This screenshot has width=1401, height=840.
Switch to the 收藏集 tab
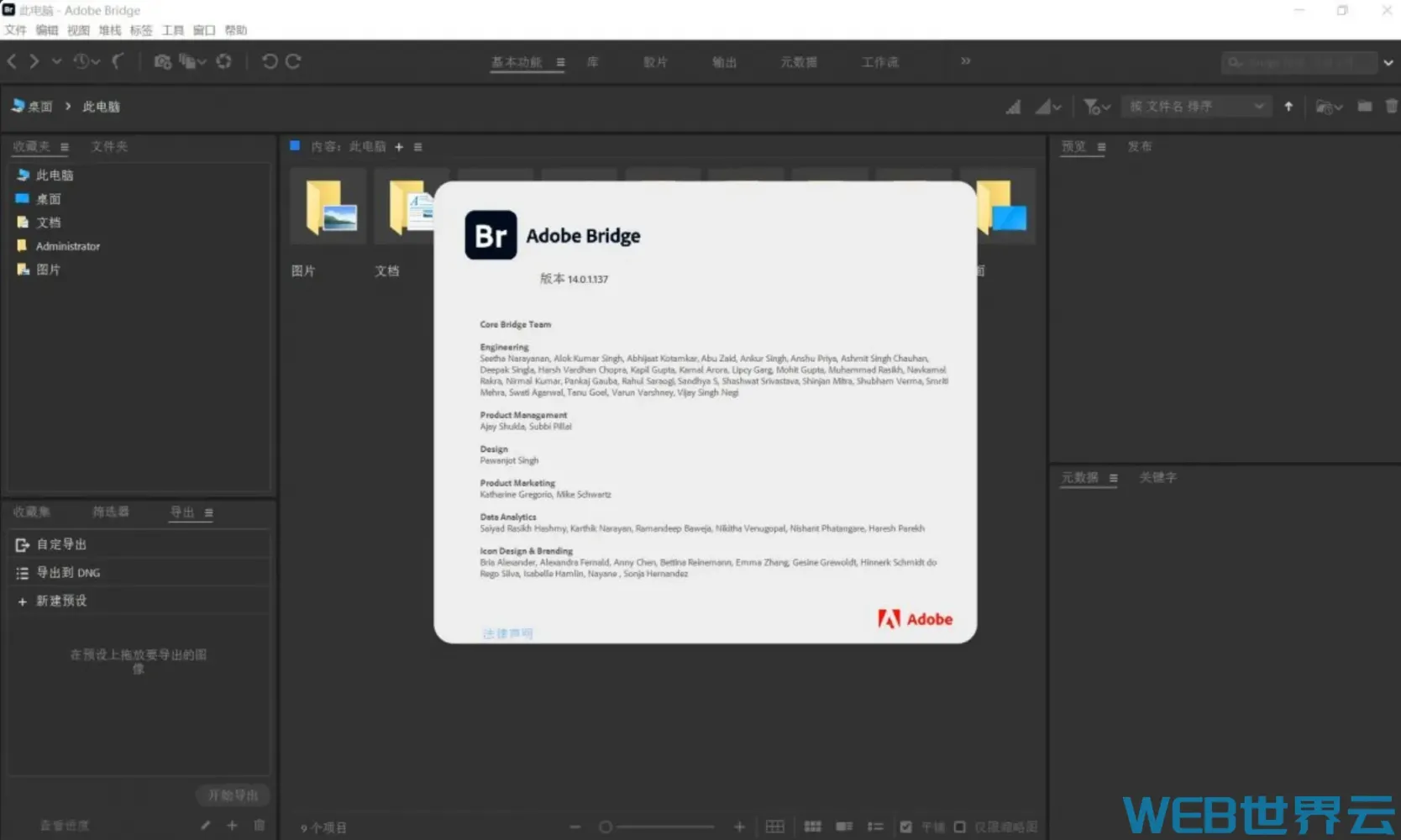click(x=32, y=512)
